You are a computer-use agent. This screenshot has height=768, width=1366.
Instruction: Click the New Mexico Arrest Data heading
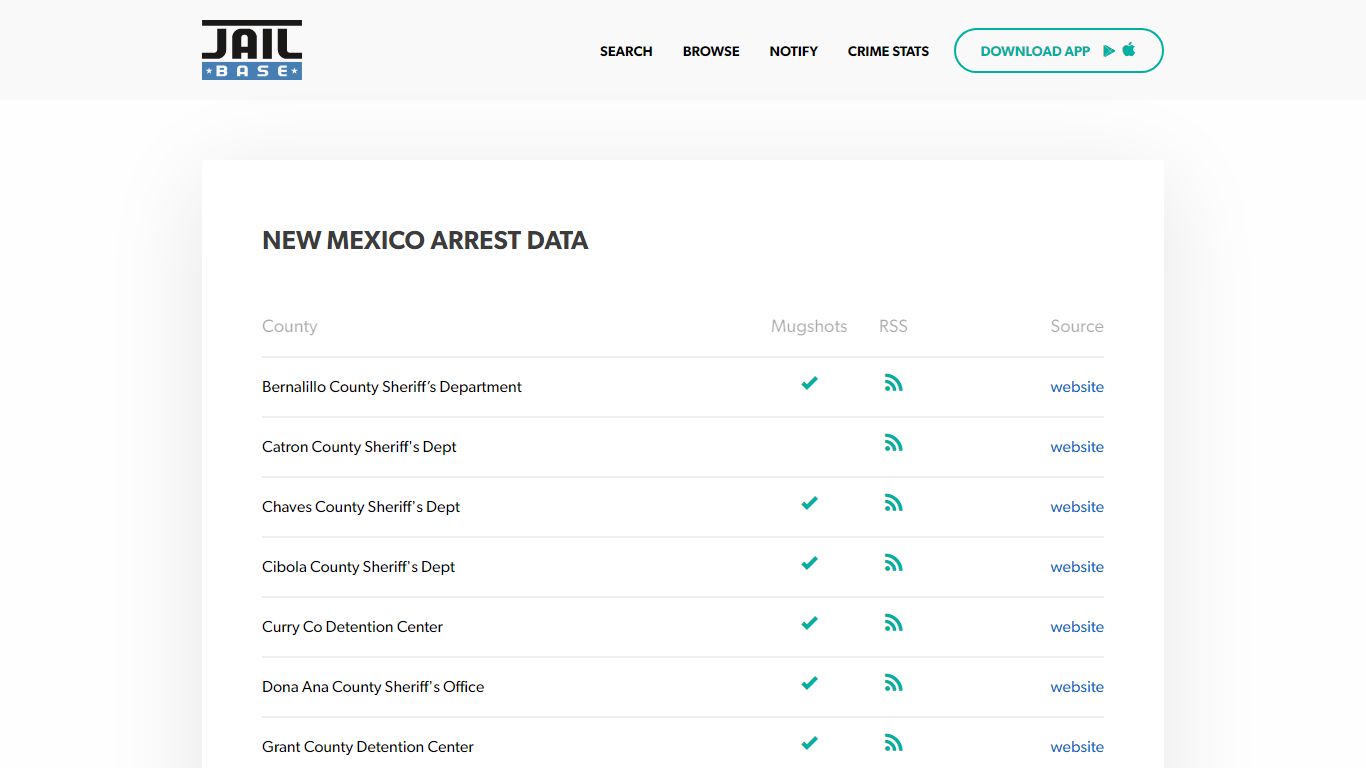(x=425, y=240)
